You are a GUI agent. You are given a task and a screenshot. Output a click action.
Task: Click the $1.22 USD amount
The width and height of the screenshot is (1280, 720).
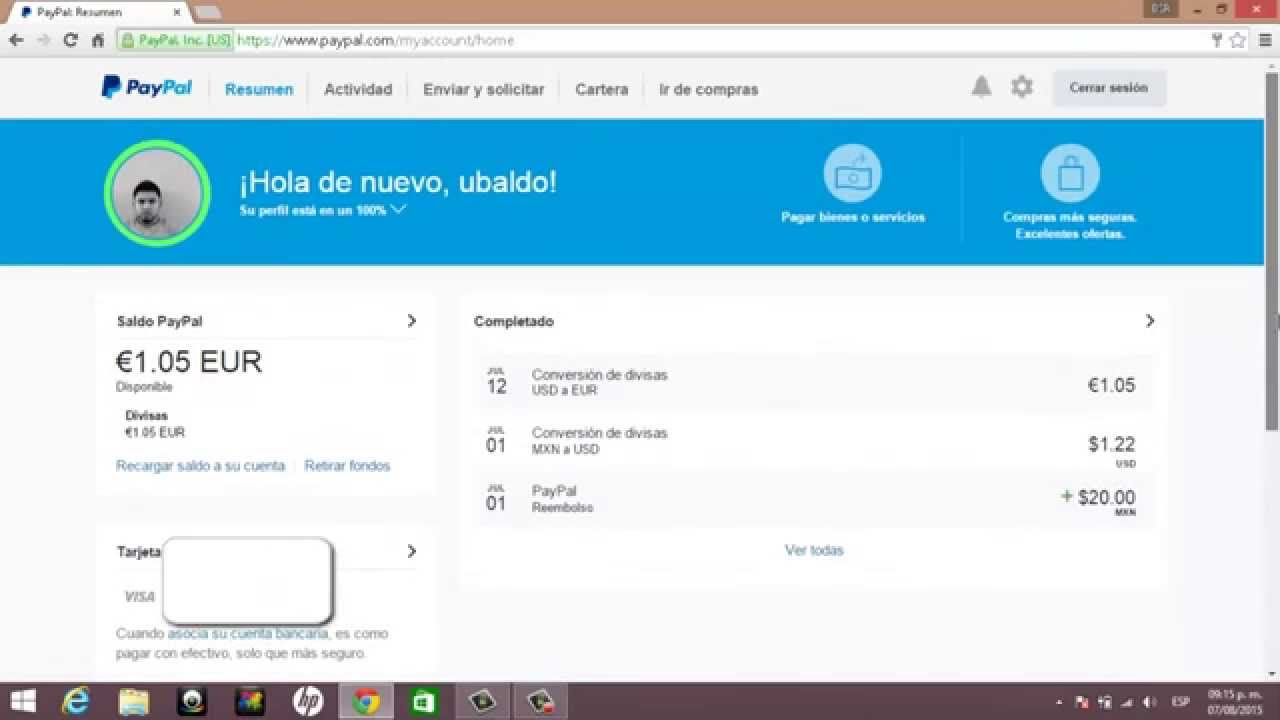1112,450
